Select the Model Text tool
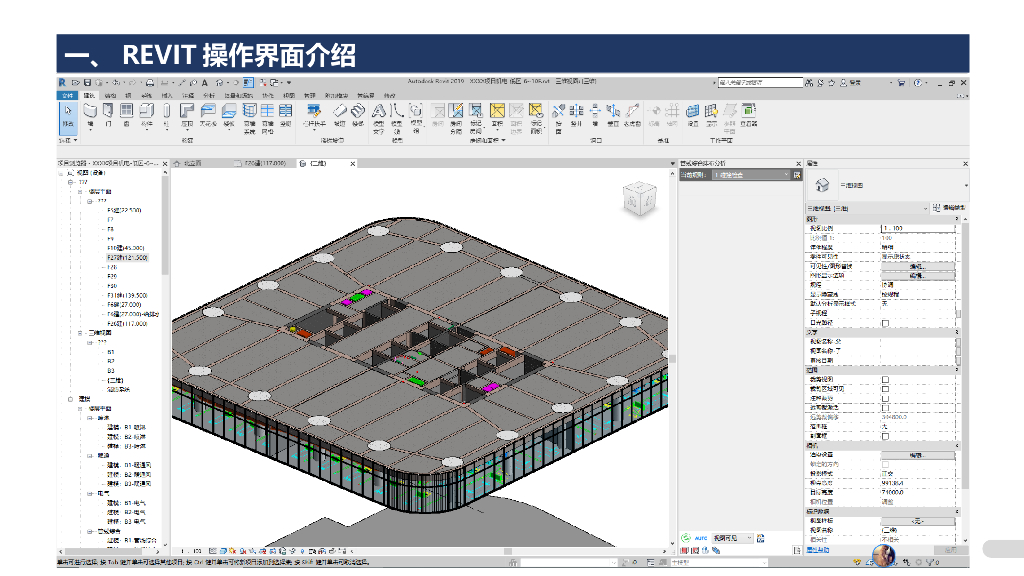The height and width of the screenshot is (576, 1024). (x=379, y=114)
